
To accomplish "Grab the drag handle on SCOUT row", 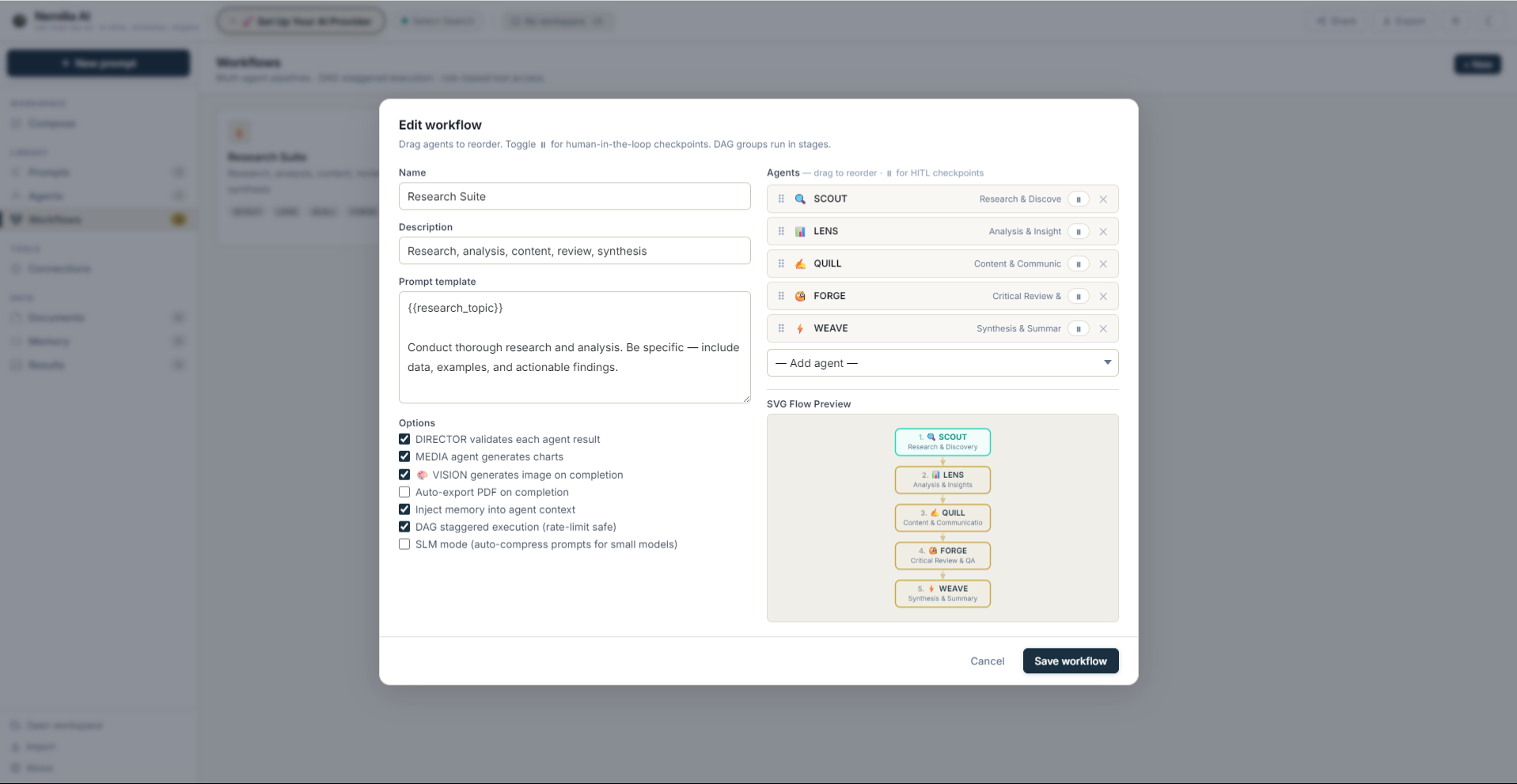I will [x=781, y=199].
